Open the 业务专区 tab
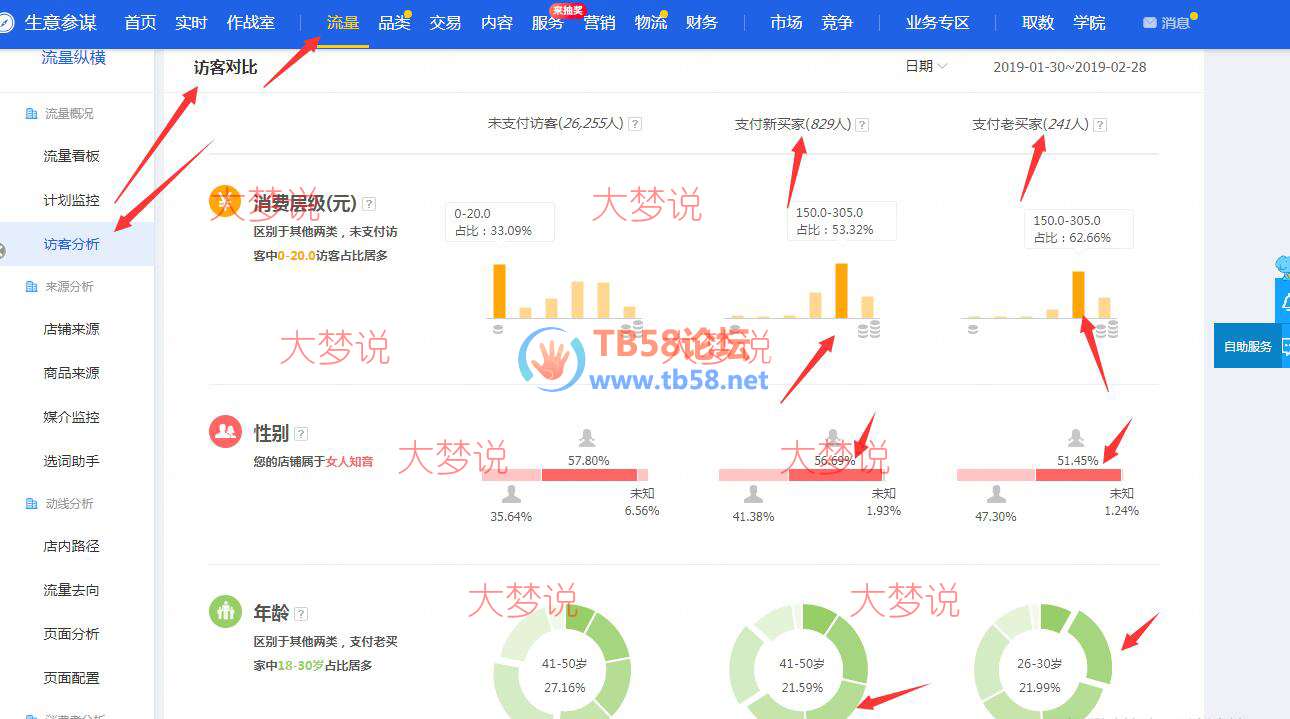This screenshot has width=1290, height=719. 938,22
